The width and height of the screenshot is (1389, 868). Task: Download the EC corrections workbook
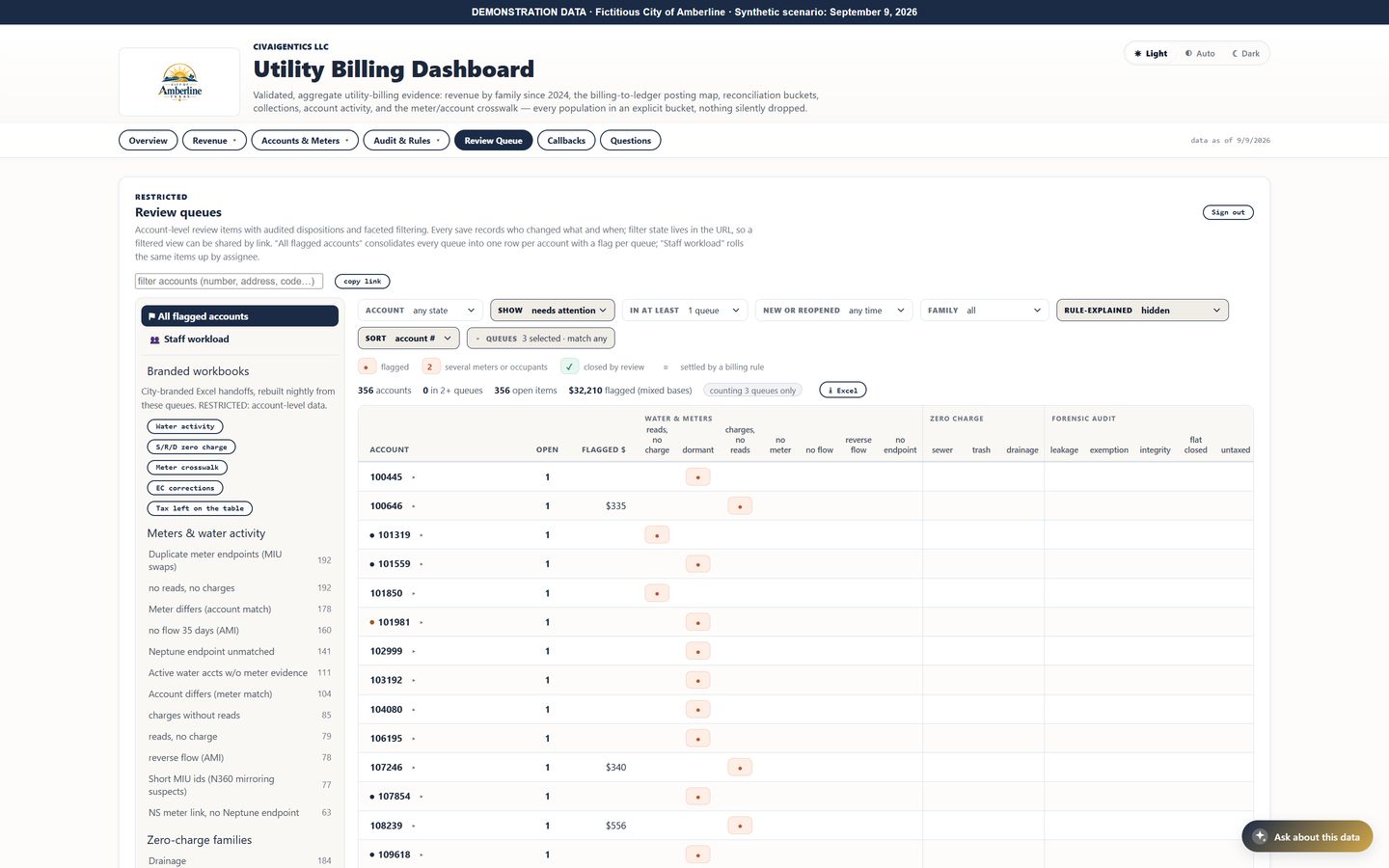click(x=185, y=488)
